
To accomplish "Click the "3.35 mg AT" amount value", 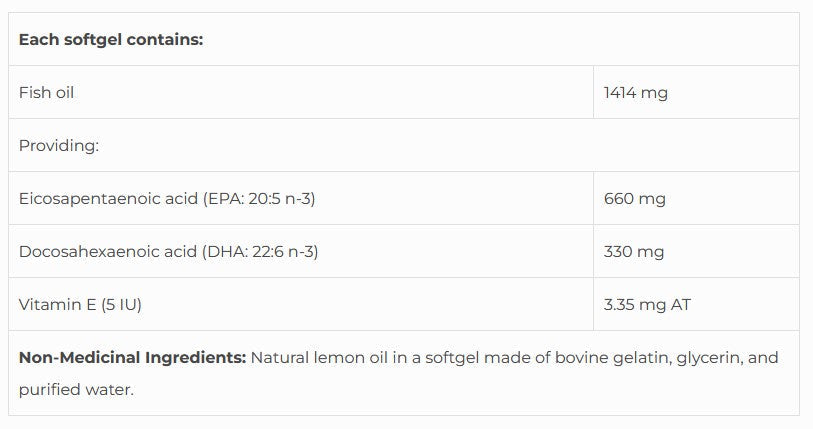I will (647, 305).
